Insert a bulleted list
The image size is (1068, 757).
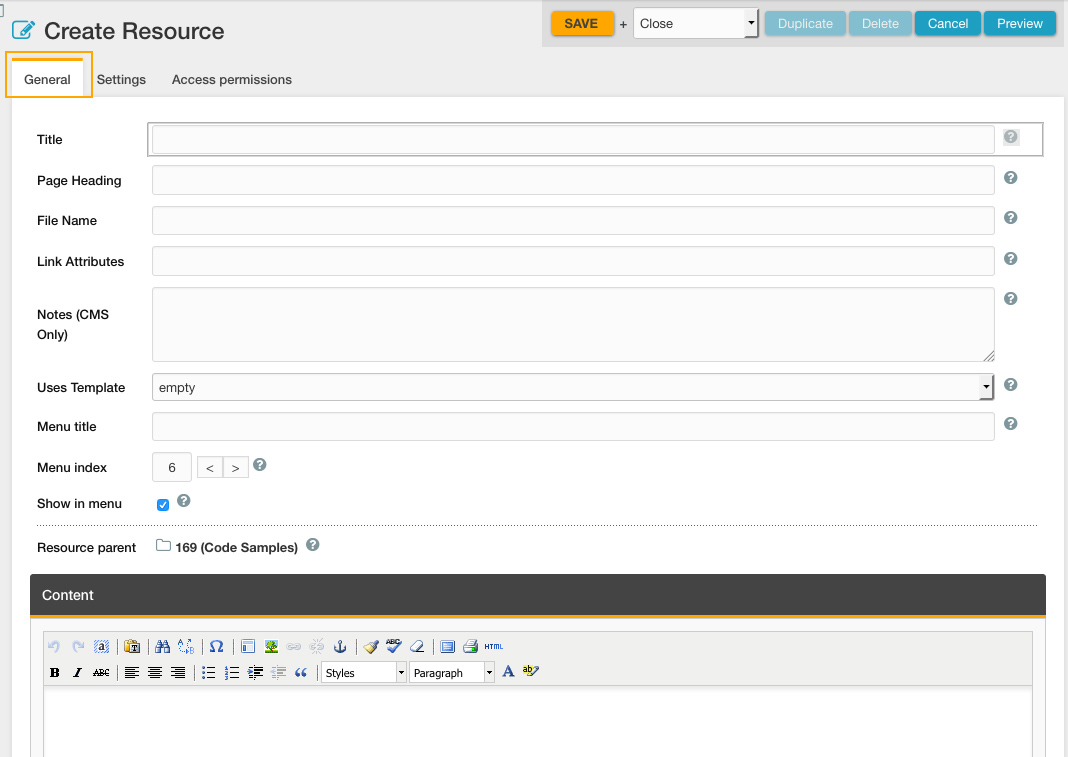point(208,673)
